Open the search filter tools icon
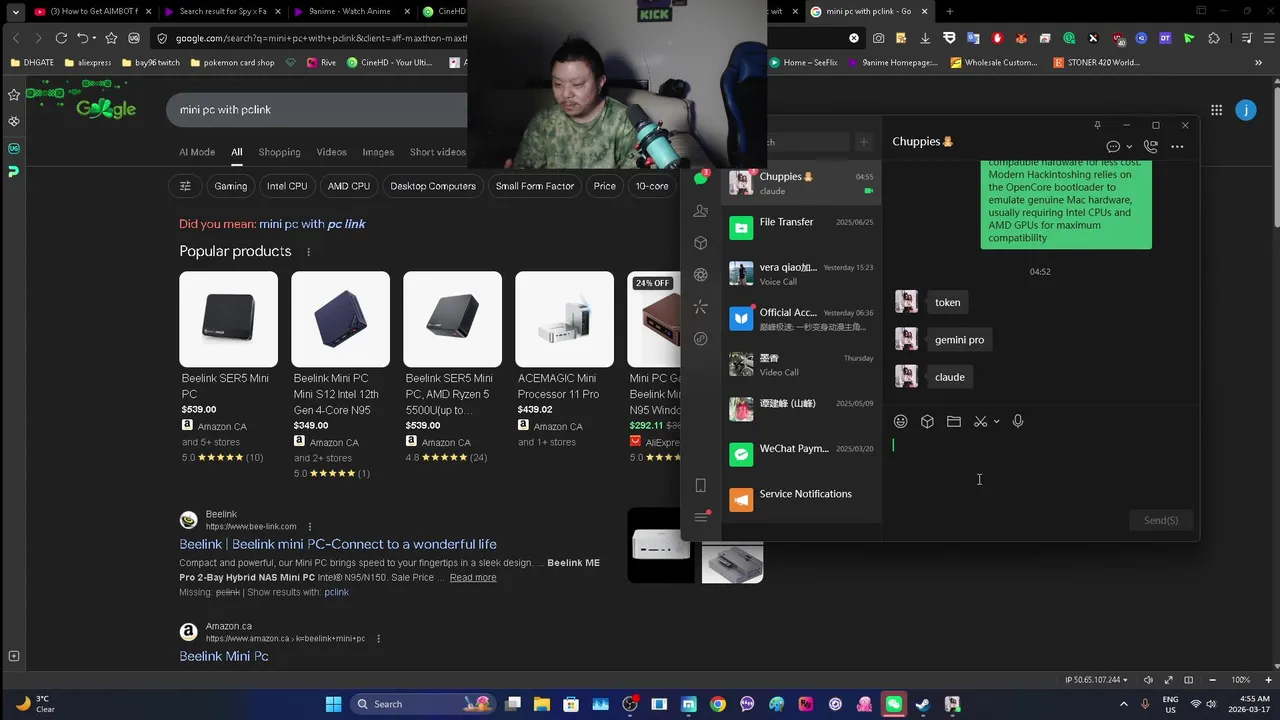 point(185,186)
